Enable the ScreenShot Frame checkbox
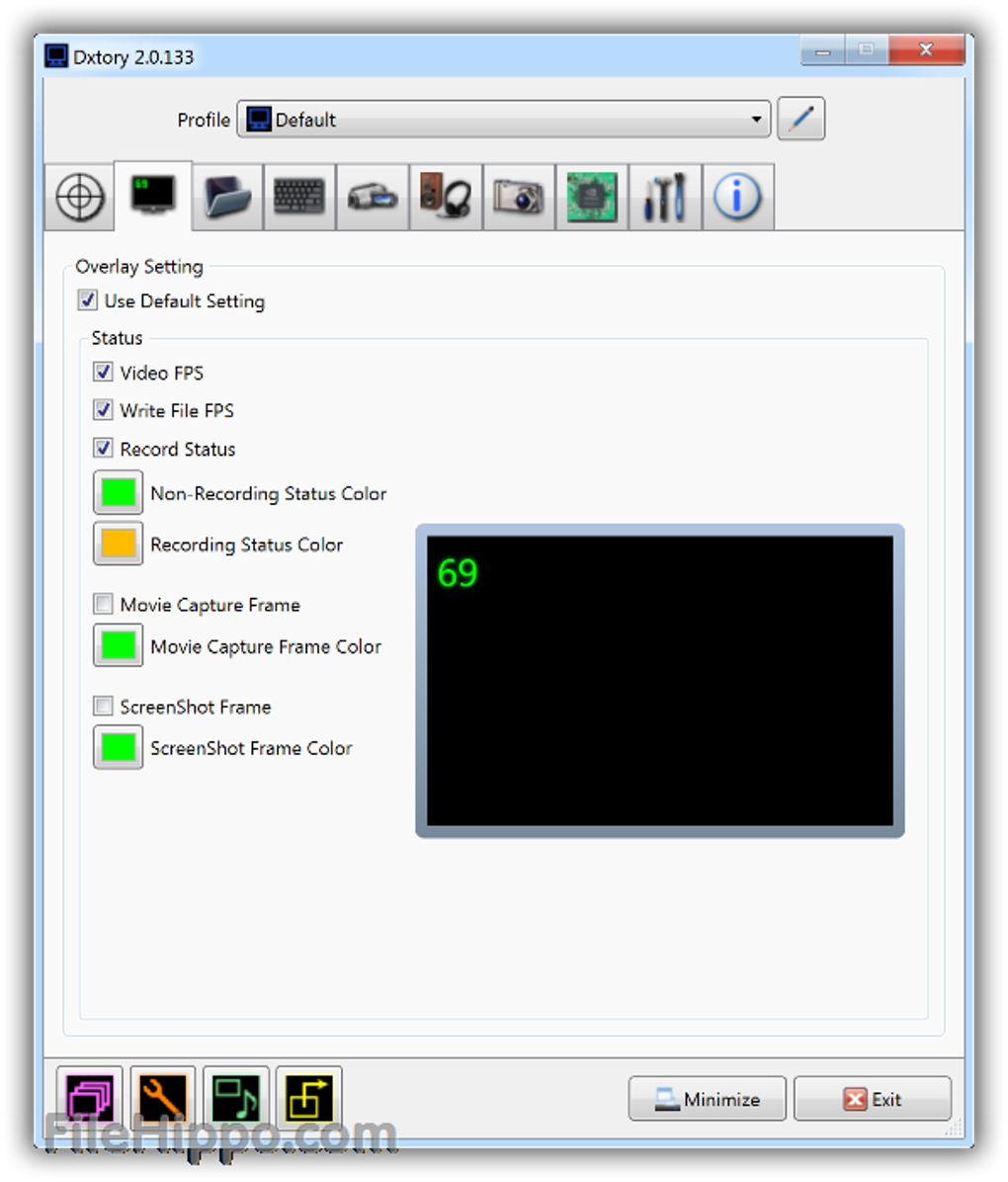Image resolution: width=1008 pixels, height=1182 pixels. (103, 706)
